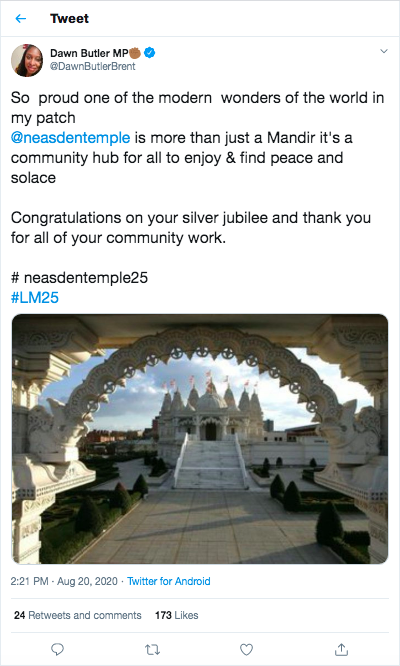Click the 2:21 PM Aug 20, 2020 timestamp
400x666 pixels.
coord(64,581)
